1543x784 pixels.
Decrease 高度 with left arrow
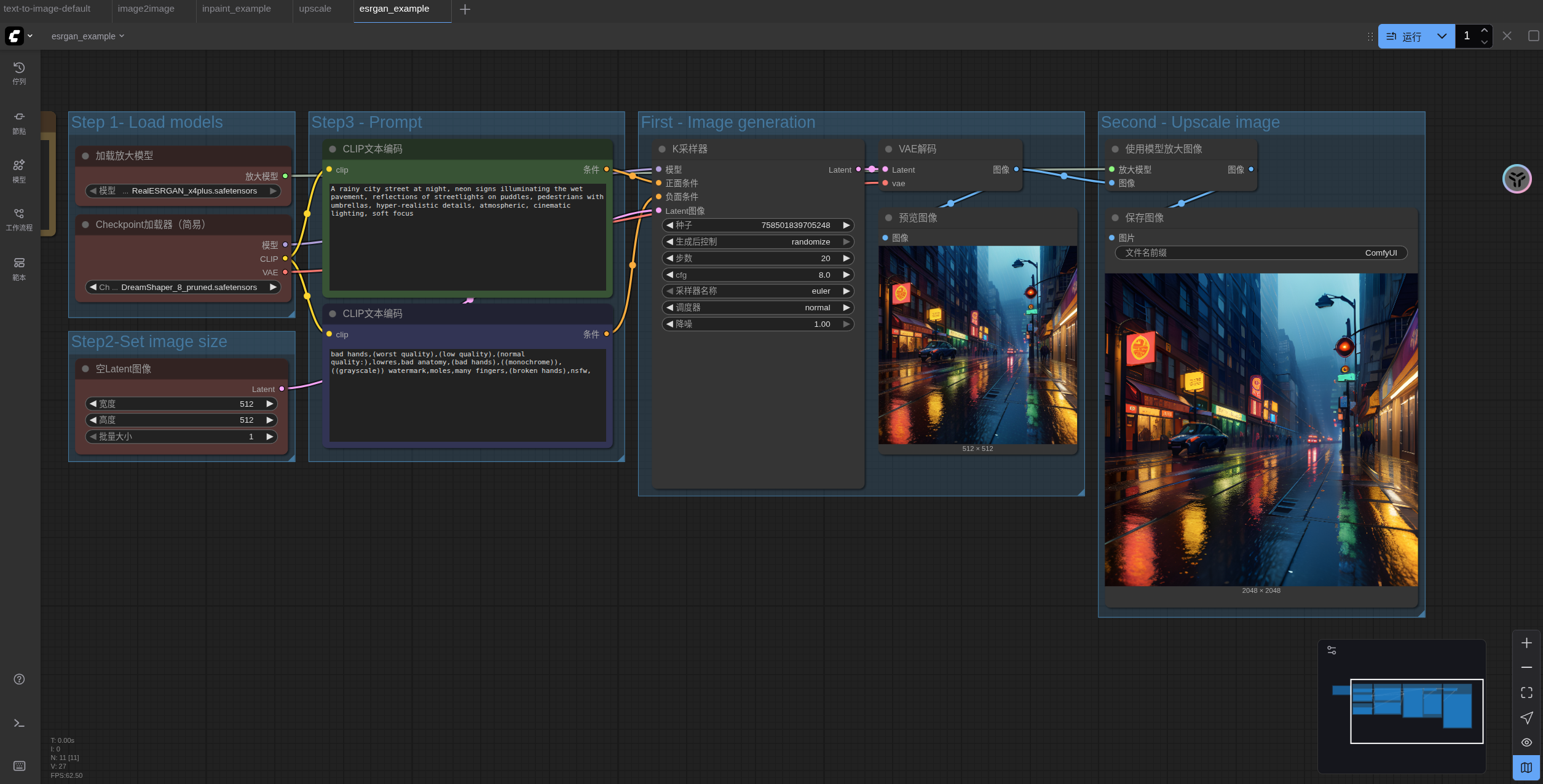[93, 420]
